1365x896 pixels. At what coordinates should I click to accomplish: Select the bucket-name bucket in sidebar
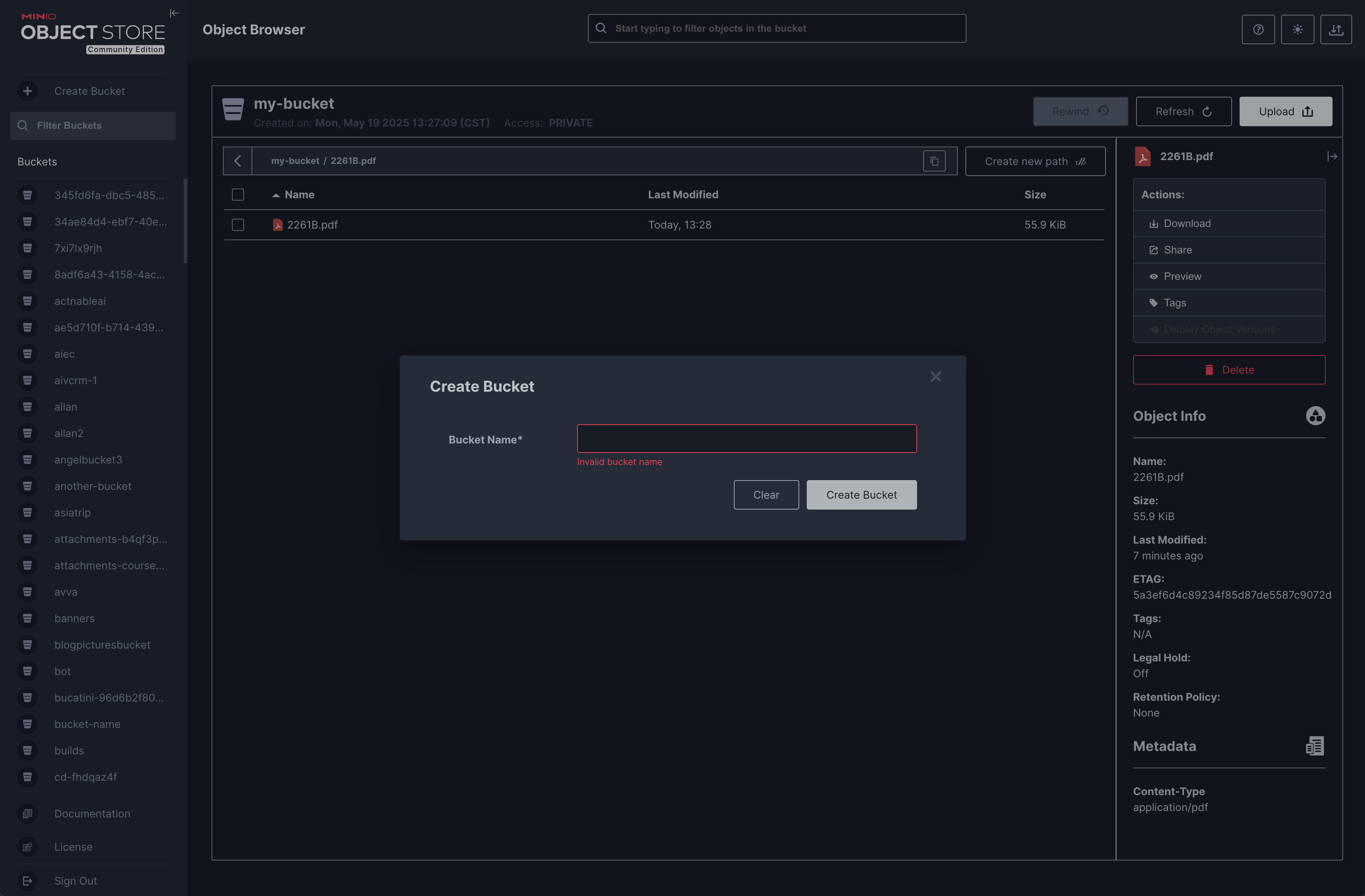[x=86, y=724]
